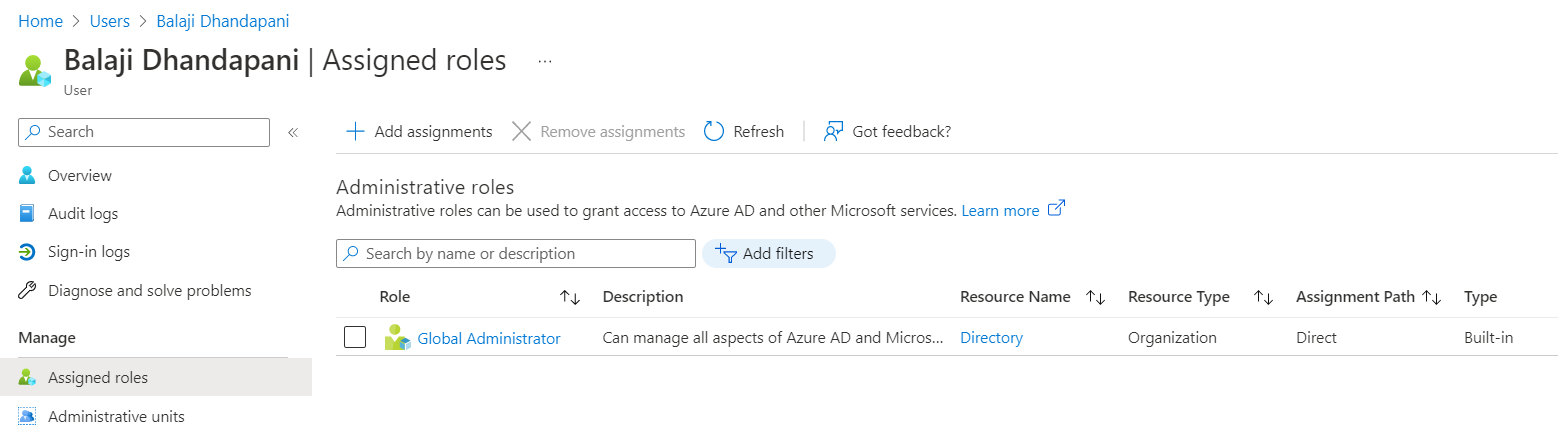
Task: Click the funnel icon on Add filters
Action: (x=726, y=253)
